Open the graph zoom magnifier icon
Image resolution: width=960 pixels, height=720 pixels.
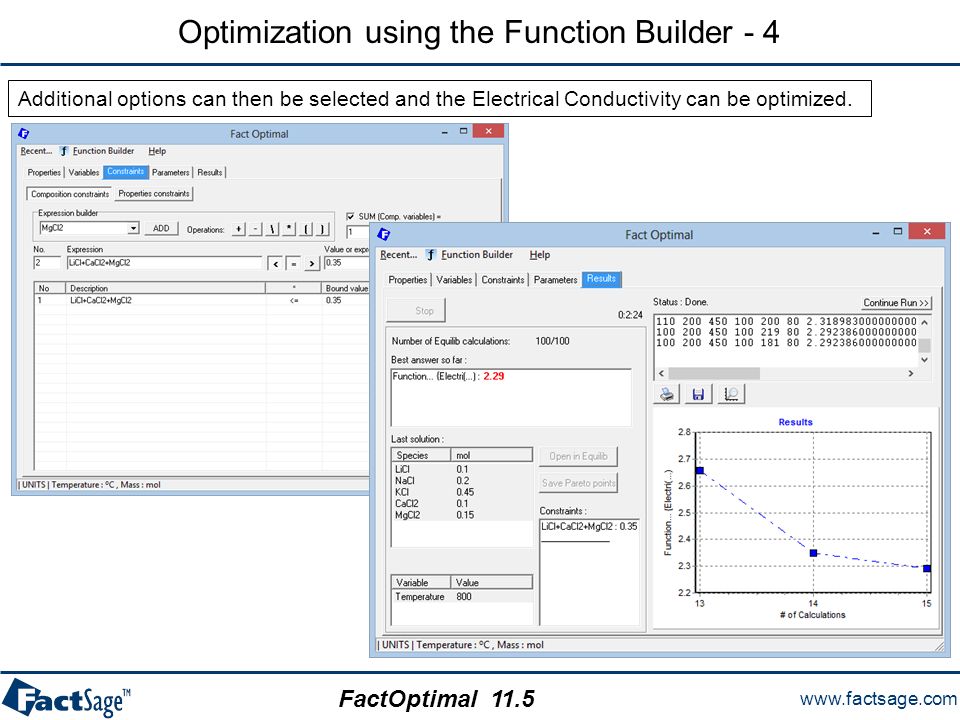click(731, 394)
